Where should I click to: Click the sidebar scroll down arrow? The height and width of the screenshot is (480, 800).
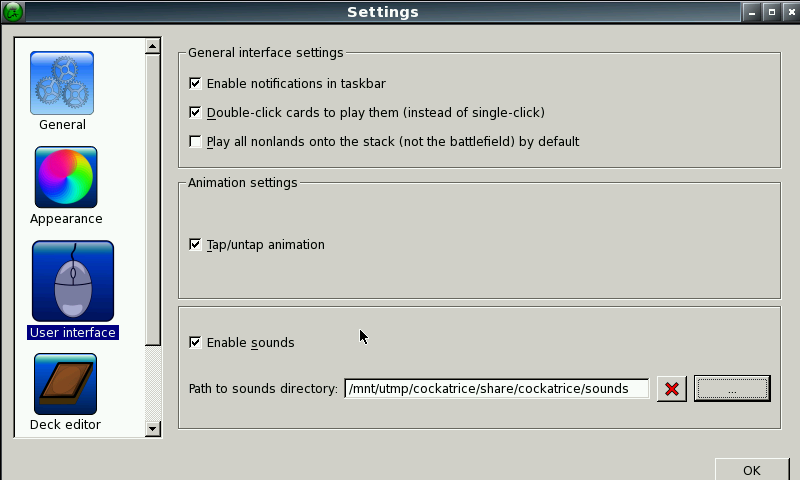tap(153, 428)
